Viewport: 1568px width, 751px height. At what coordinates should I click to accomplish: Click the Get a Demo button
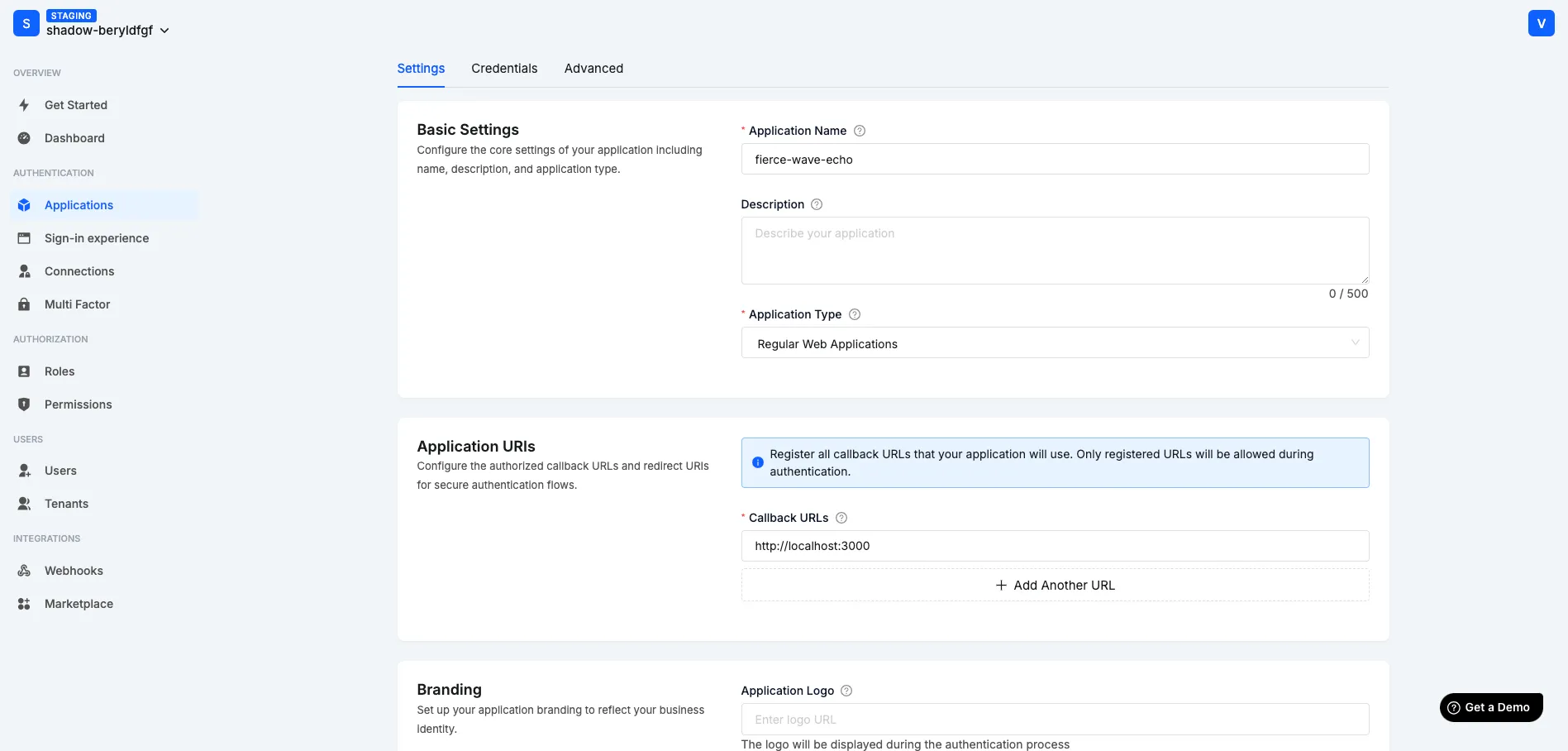[1490, 707]
